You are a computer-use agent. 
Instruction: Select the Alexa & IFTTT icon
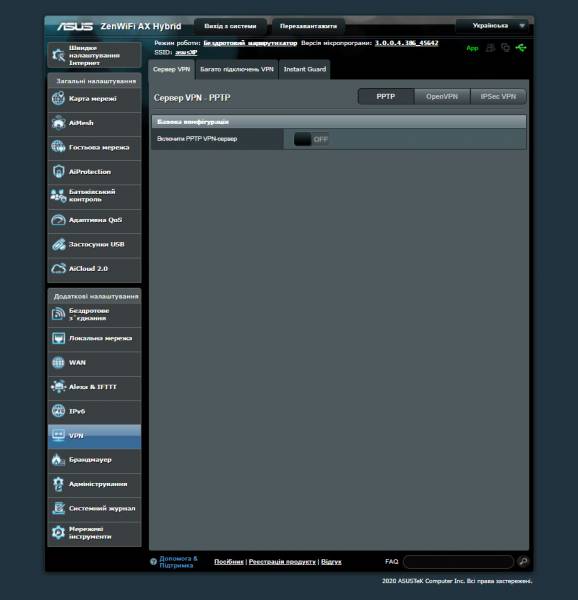[x=58, y=387]
